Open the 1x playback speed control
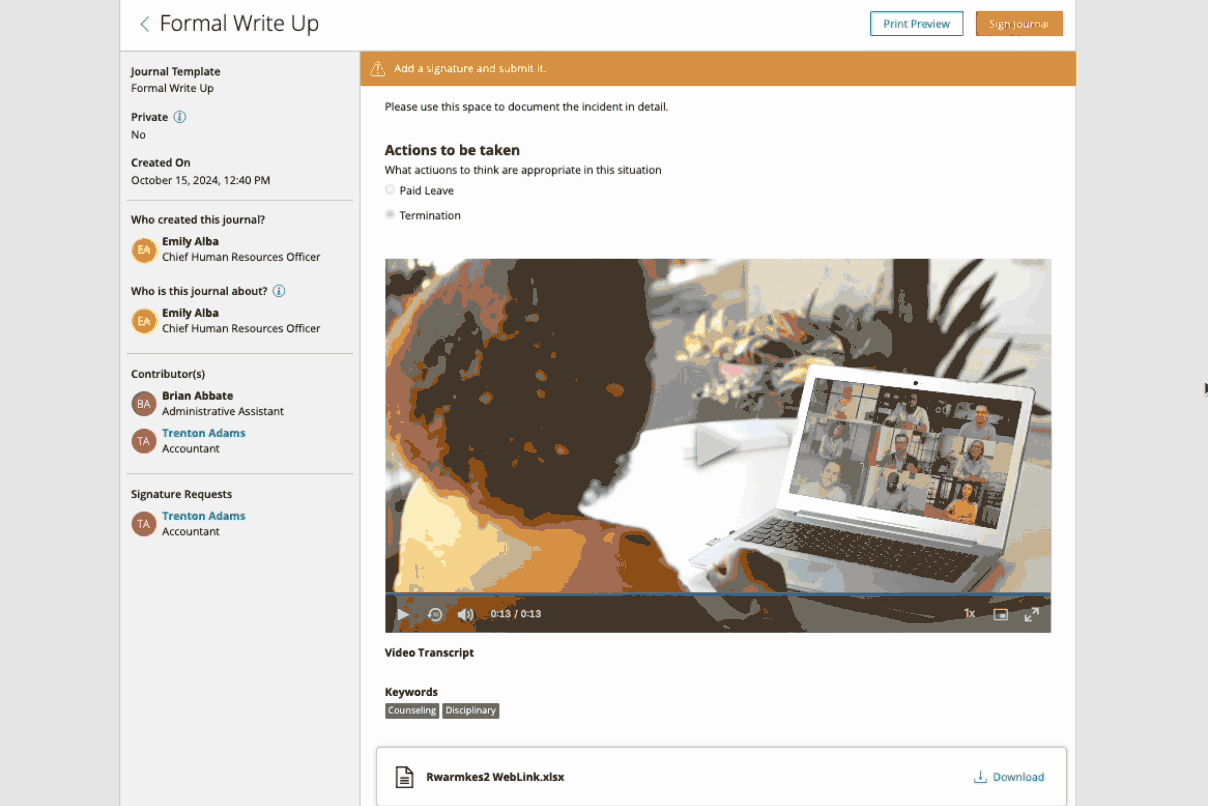This screenshot has width=1208, height=806. (969, 614)
